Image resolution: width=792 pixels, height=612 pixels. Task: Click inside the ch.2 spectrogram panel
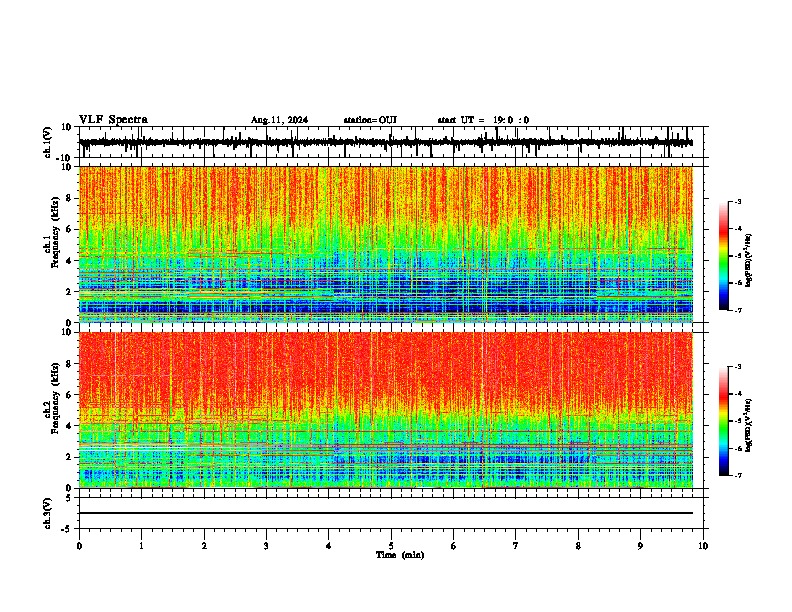coord(386,410)
